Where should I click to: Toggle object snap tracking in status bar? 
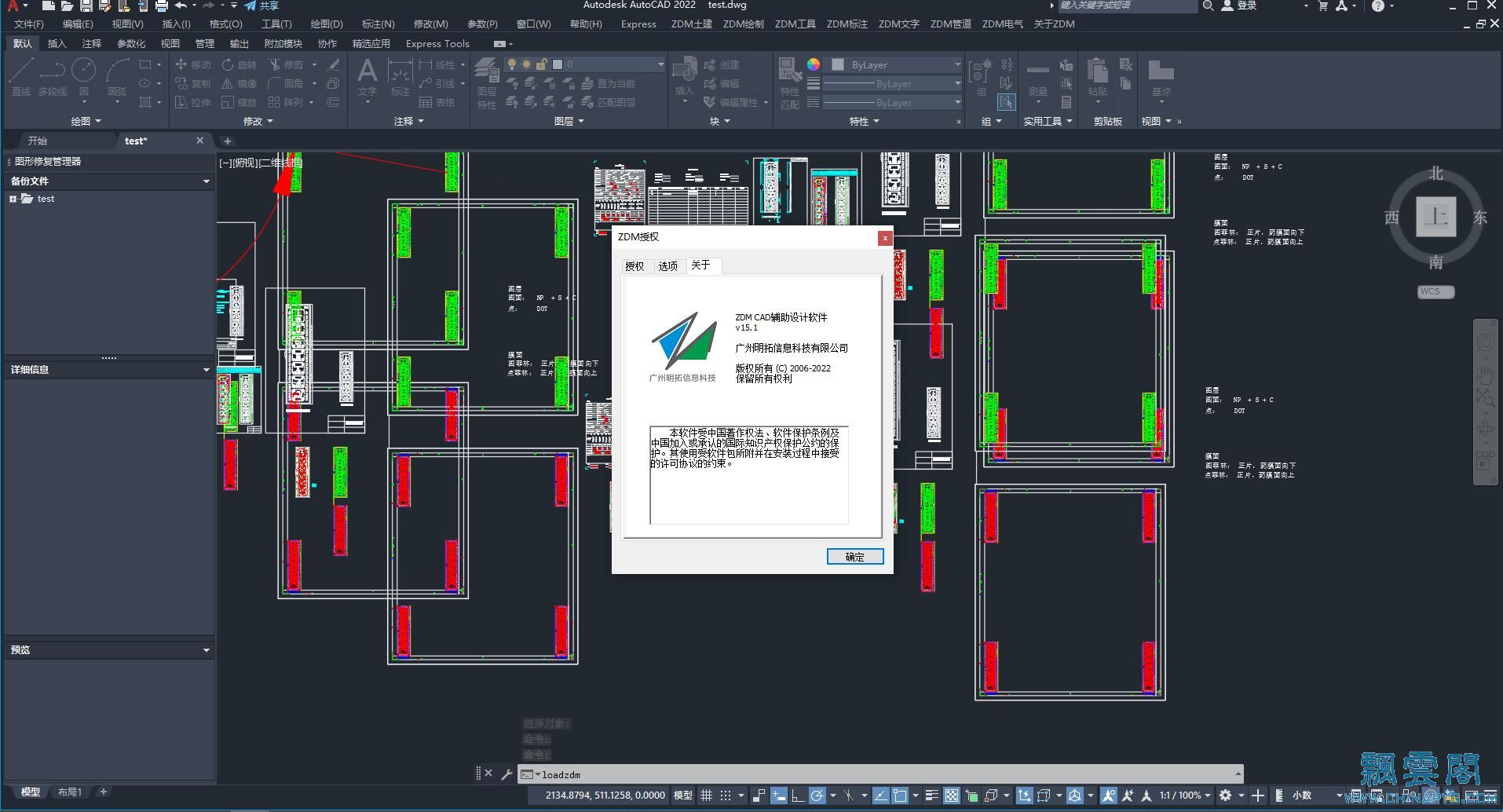pos(880,796)
